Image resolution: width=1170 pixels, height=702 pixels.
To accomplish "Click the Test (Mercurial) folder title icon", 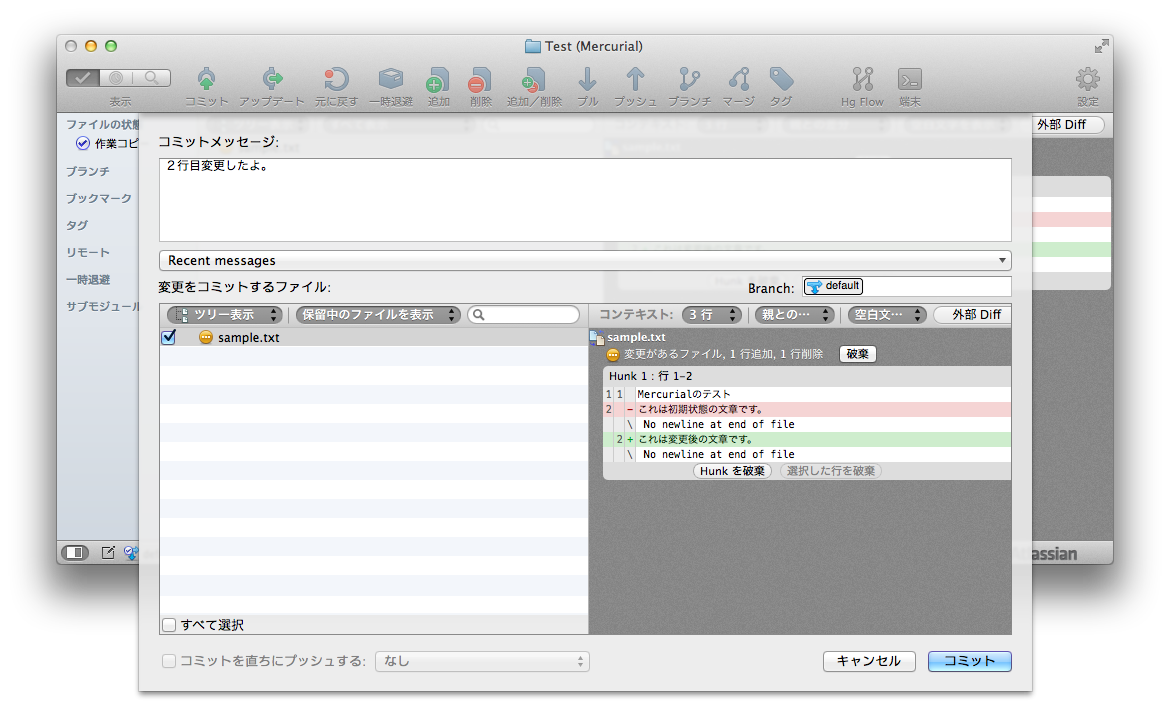I will pyautogui.click(x=533, y=46).
